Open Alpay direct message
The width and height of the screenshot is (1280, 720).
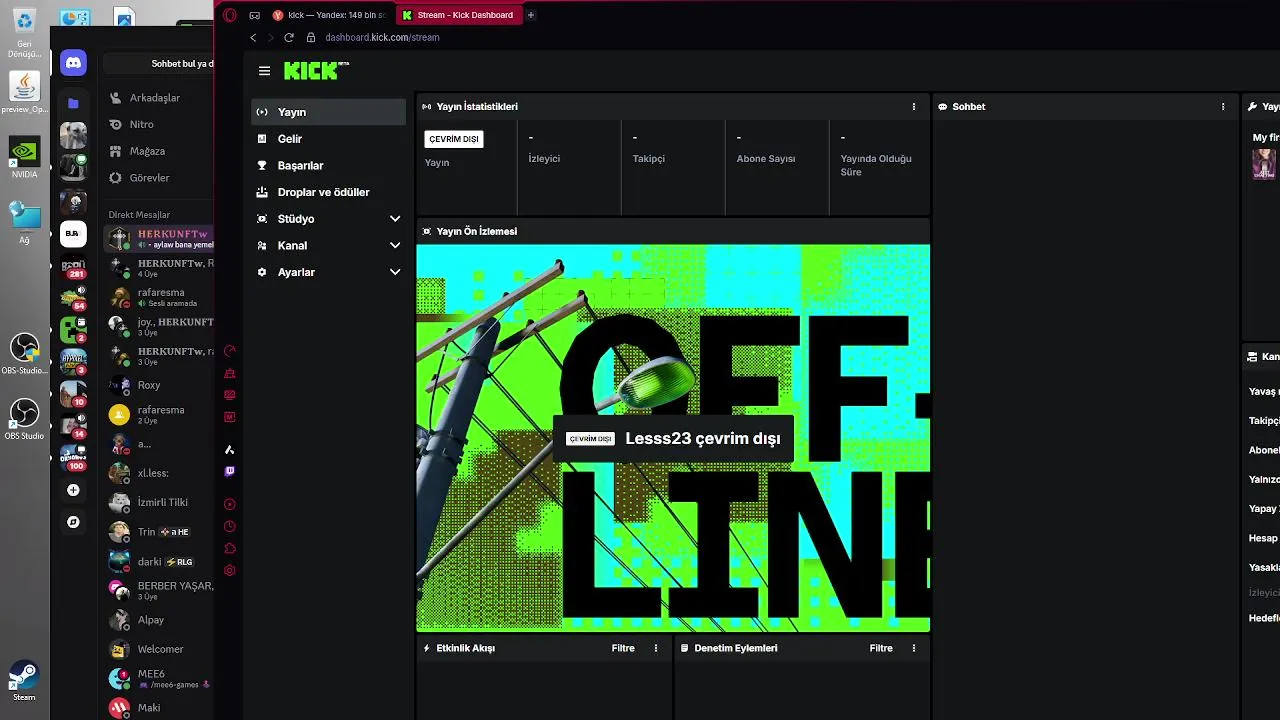coord(160,620)
